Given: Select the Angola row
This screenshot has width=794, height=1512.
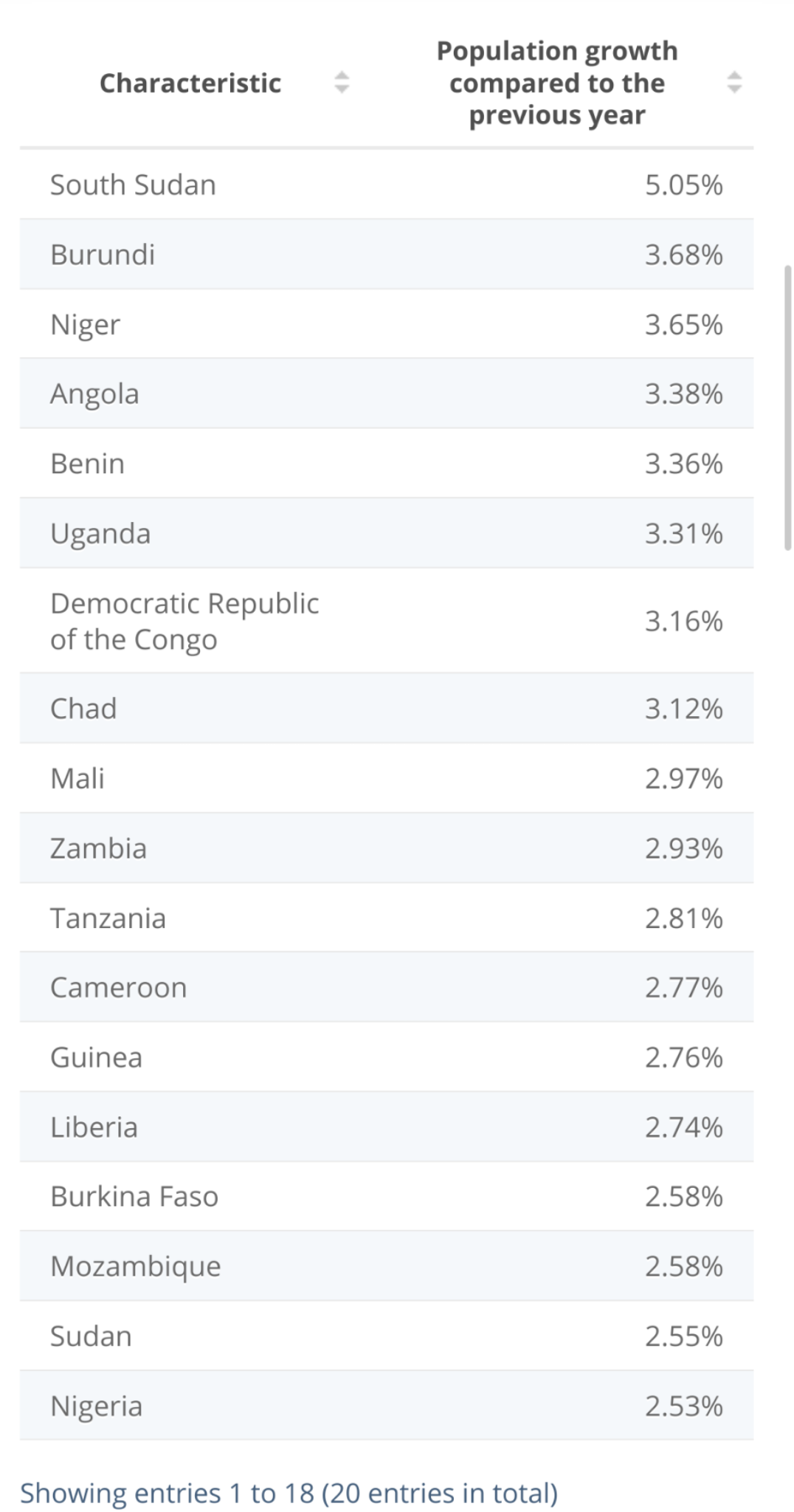Looking at the screenshot, I should 387,394.
